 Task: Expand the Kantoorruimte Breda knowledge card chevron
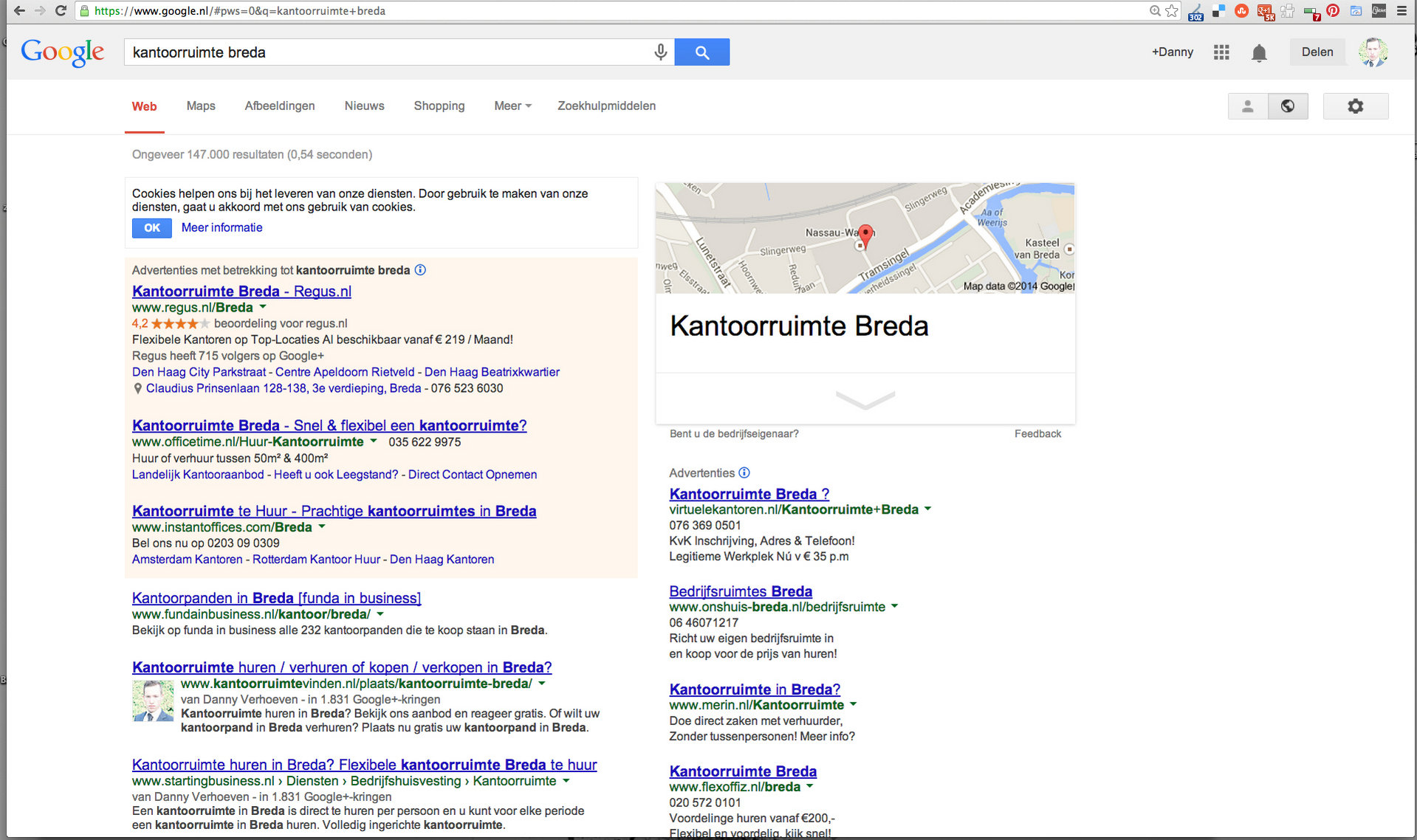[865, 399]
